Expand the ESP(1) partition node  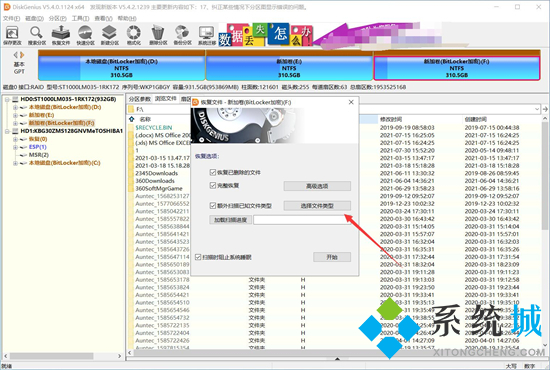point(15,147)
